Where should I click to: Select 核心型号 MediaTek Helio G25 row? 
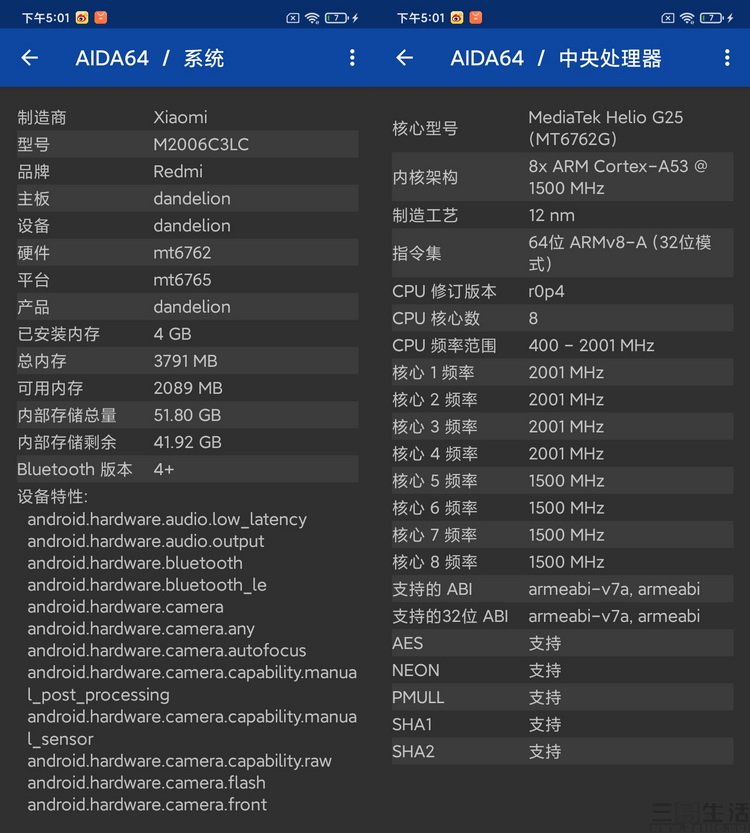tap(562, 128)
